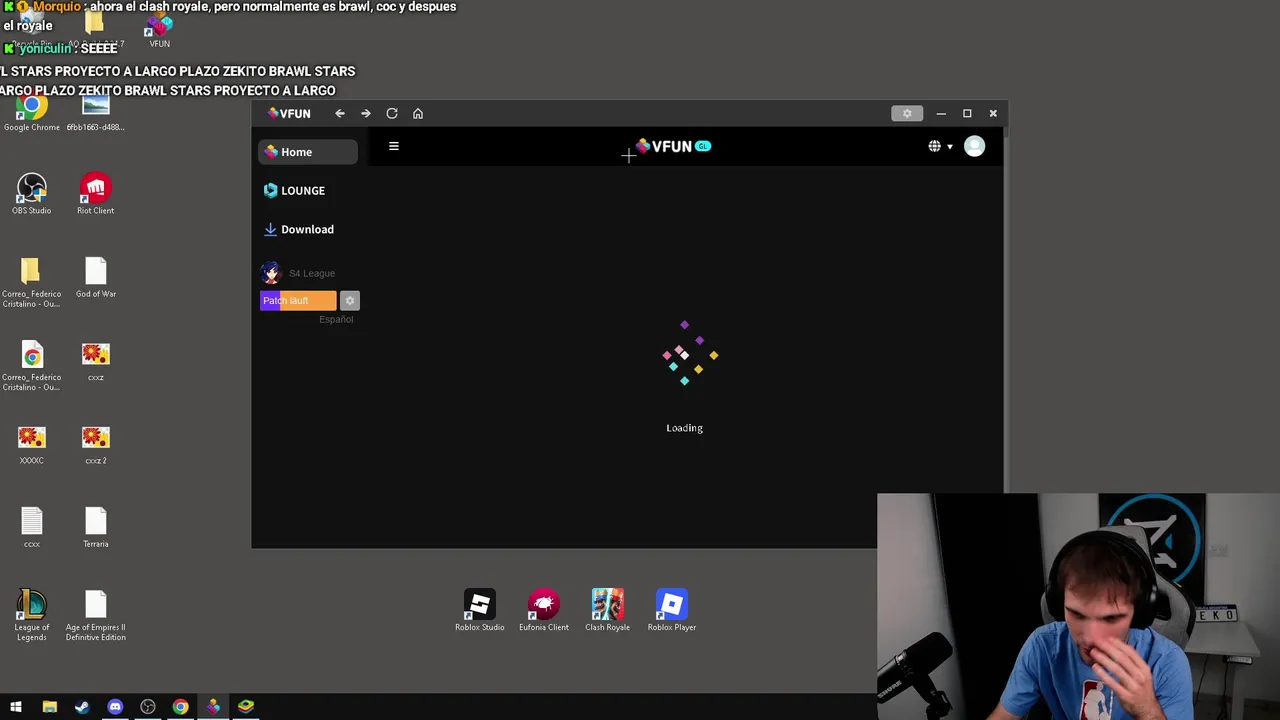The height and width of the screenshot is (720, 1280).
Task: Select the cxxz desktop icon
Action: [96, 361]
